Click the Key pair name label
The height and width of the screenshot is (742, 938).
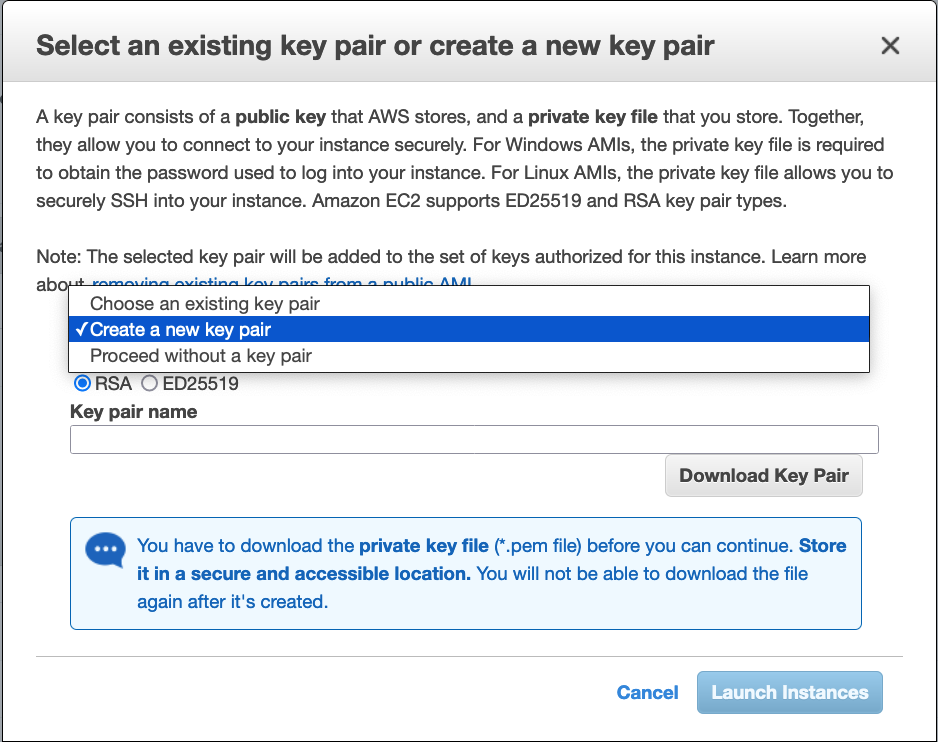(x=133, y=411)
